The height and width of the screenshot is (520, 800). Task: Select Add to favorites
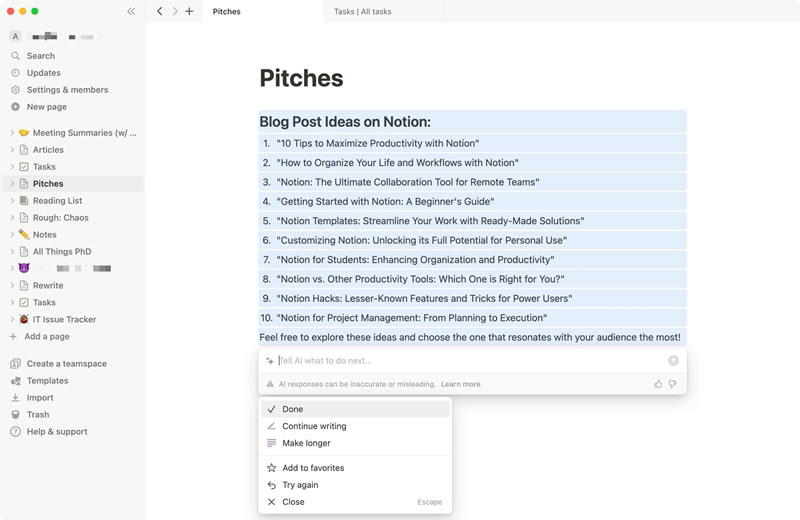(355, 468)
